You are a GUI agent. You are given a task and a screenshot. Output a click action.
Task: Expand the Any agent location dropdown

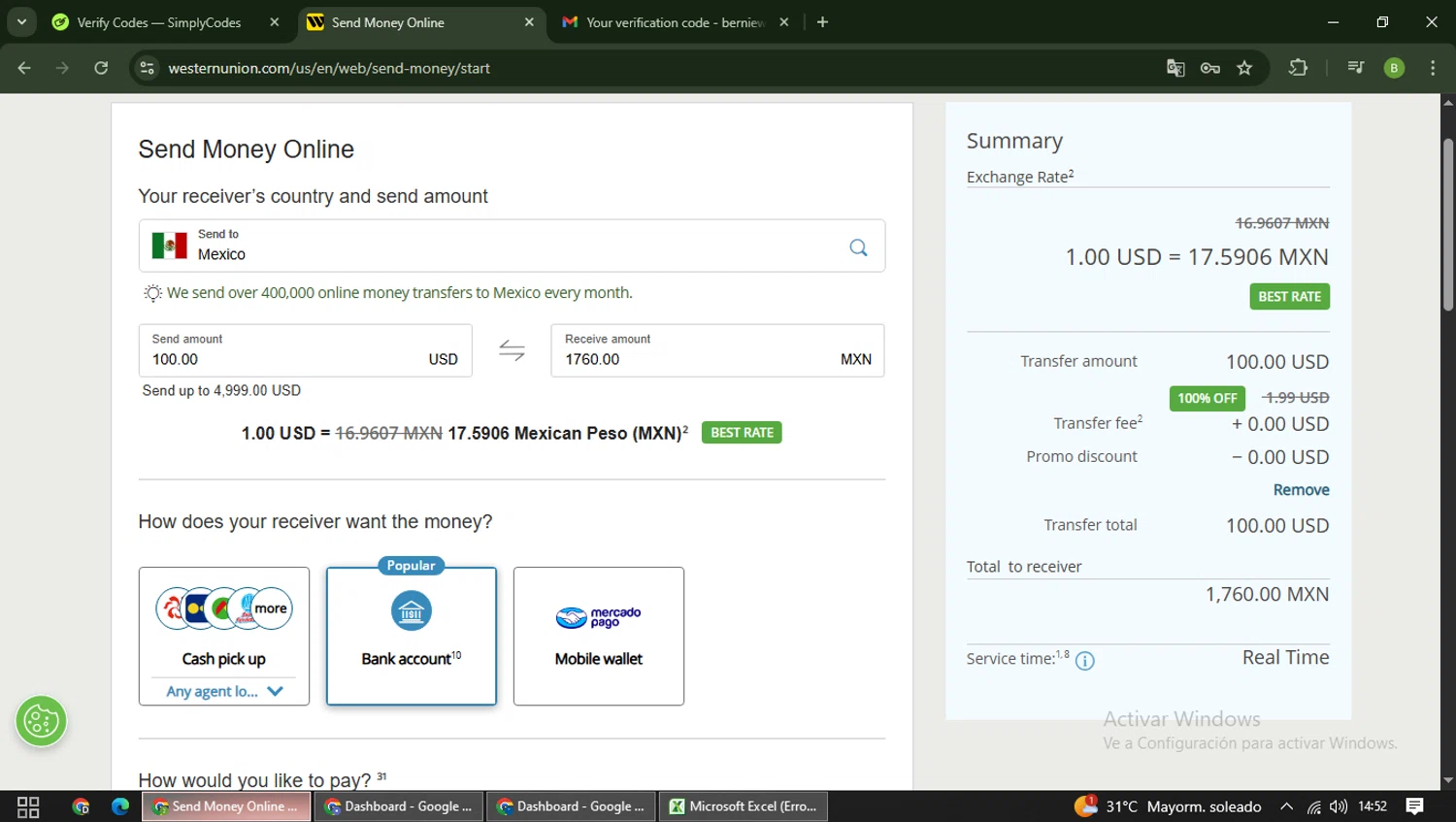(224, 691)
